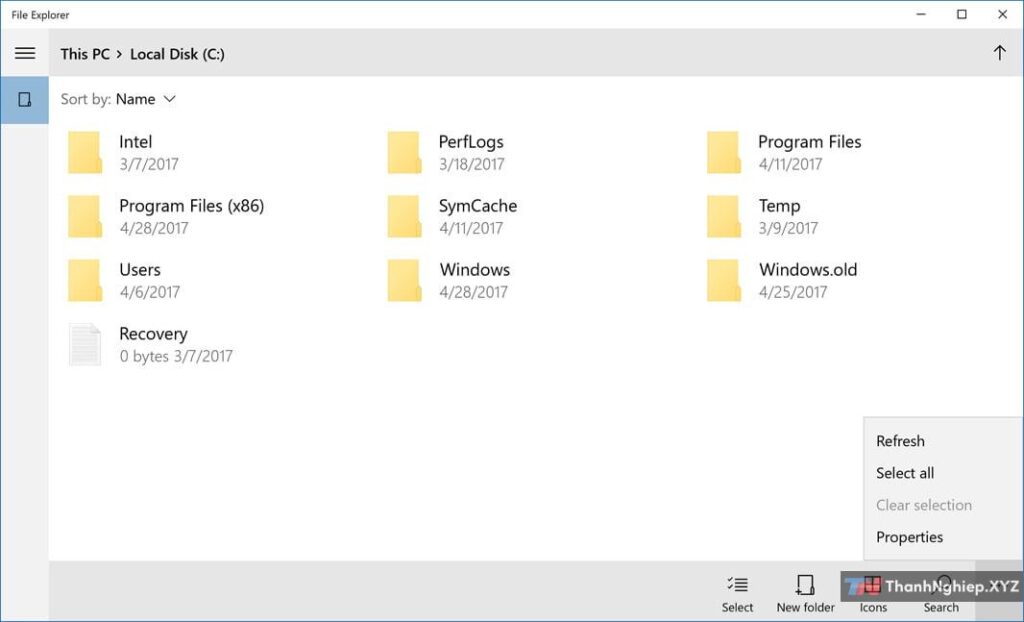Open the Windows.old folder icon

pyautogui.click(x=724, y=280)
